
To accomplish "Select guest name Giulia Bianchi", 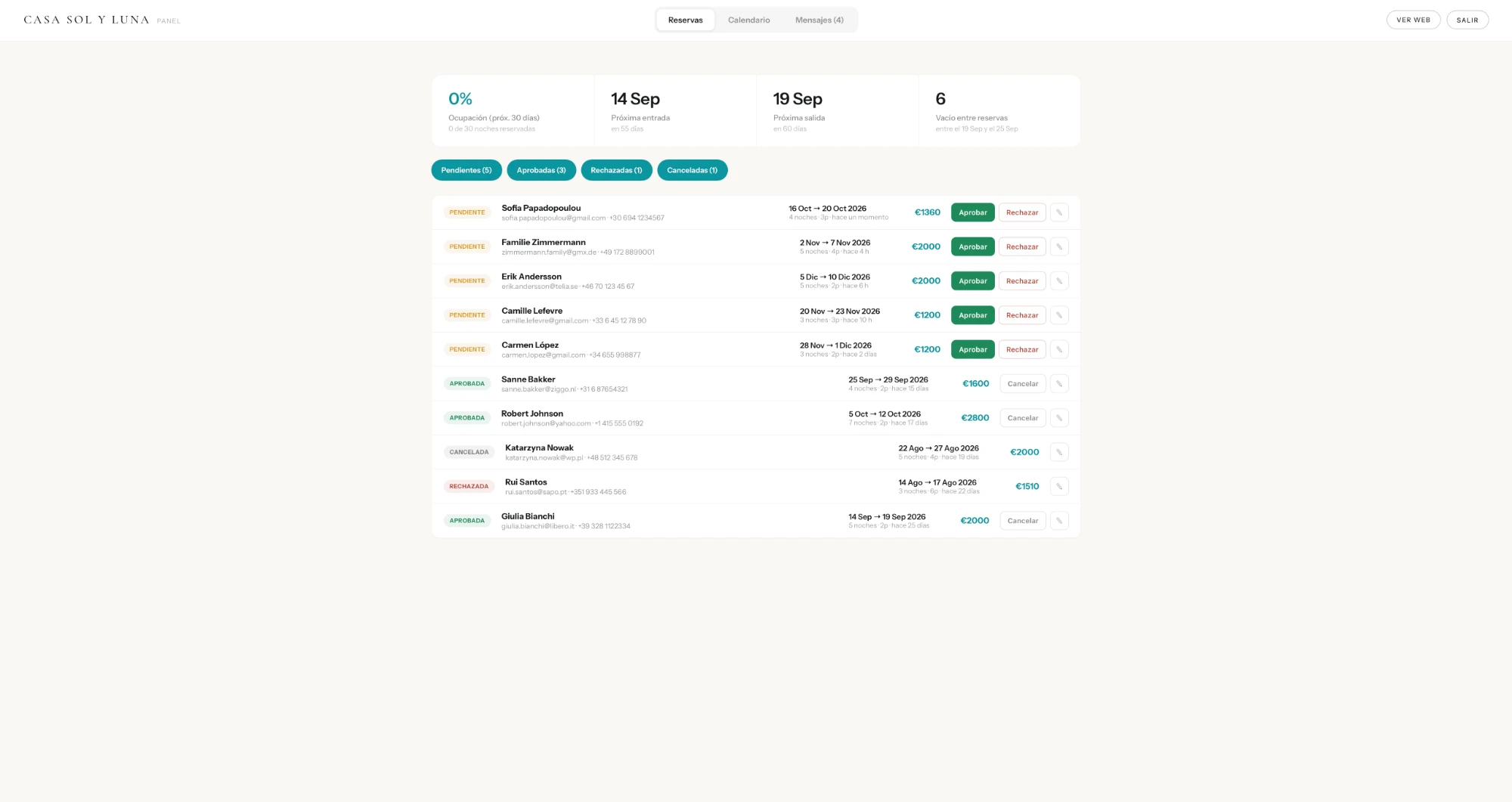I will [x=528, y=516].
